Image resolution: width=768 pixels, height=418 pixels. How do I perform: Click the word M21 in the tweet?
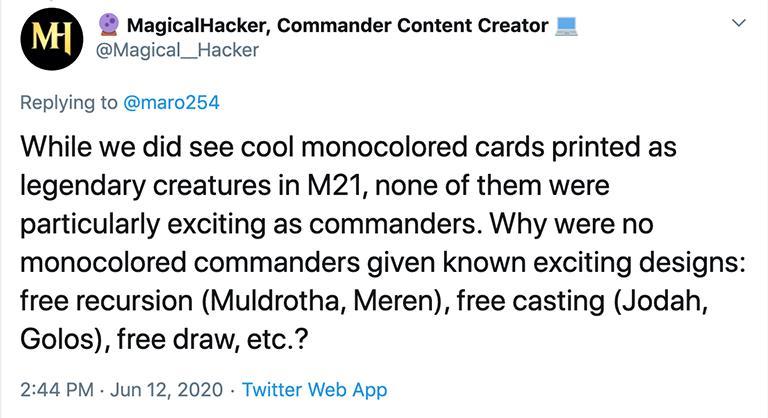coord(337,186)
